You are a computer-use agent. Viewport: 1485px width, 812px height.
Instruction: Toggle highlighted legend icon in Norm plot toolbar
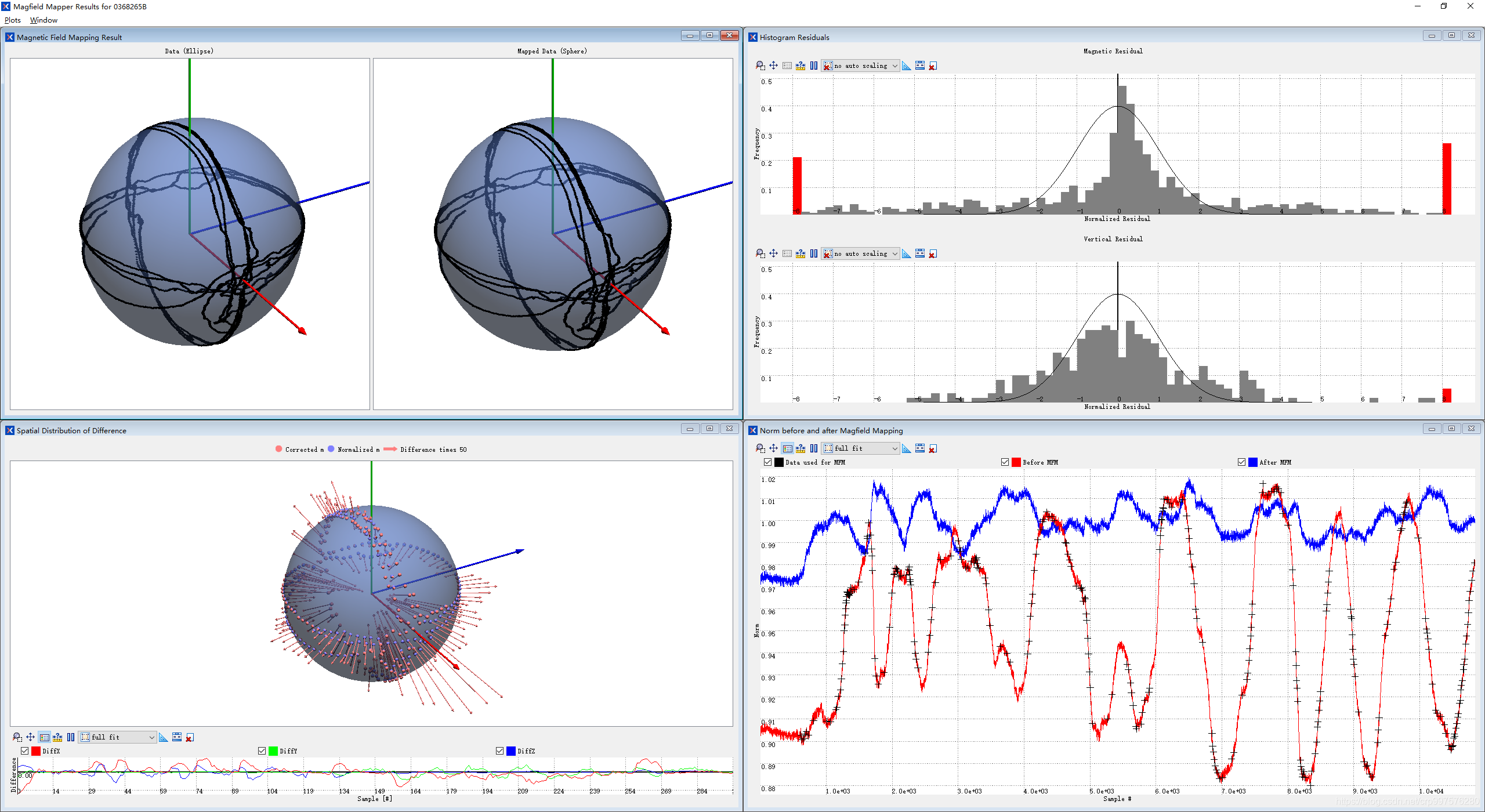[x=787, y=448]
